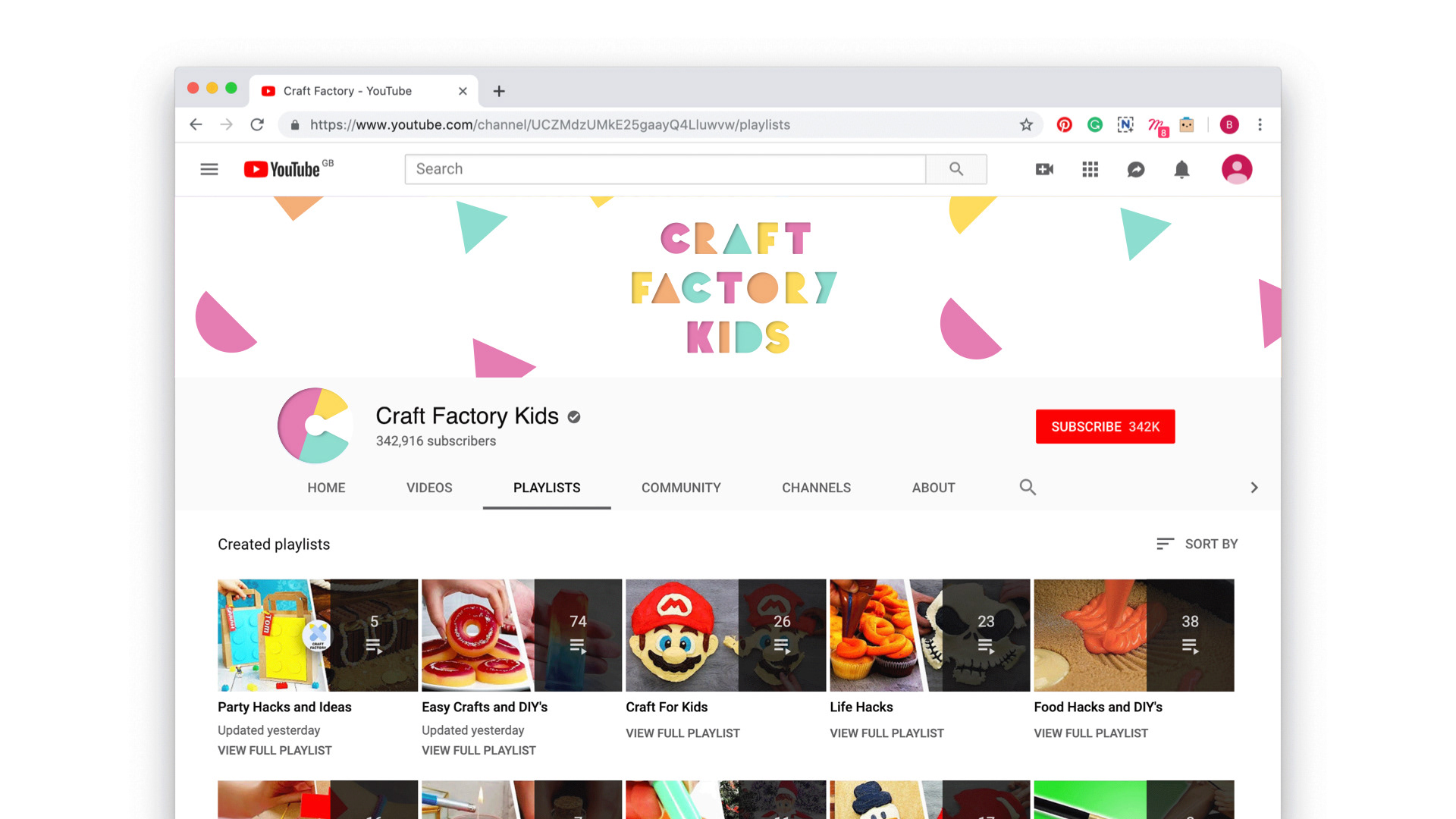The image size is (1456, 819).
Task: View full playlist for Food Hacks and DIY's
Action: [x=1090, y=733]
